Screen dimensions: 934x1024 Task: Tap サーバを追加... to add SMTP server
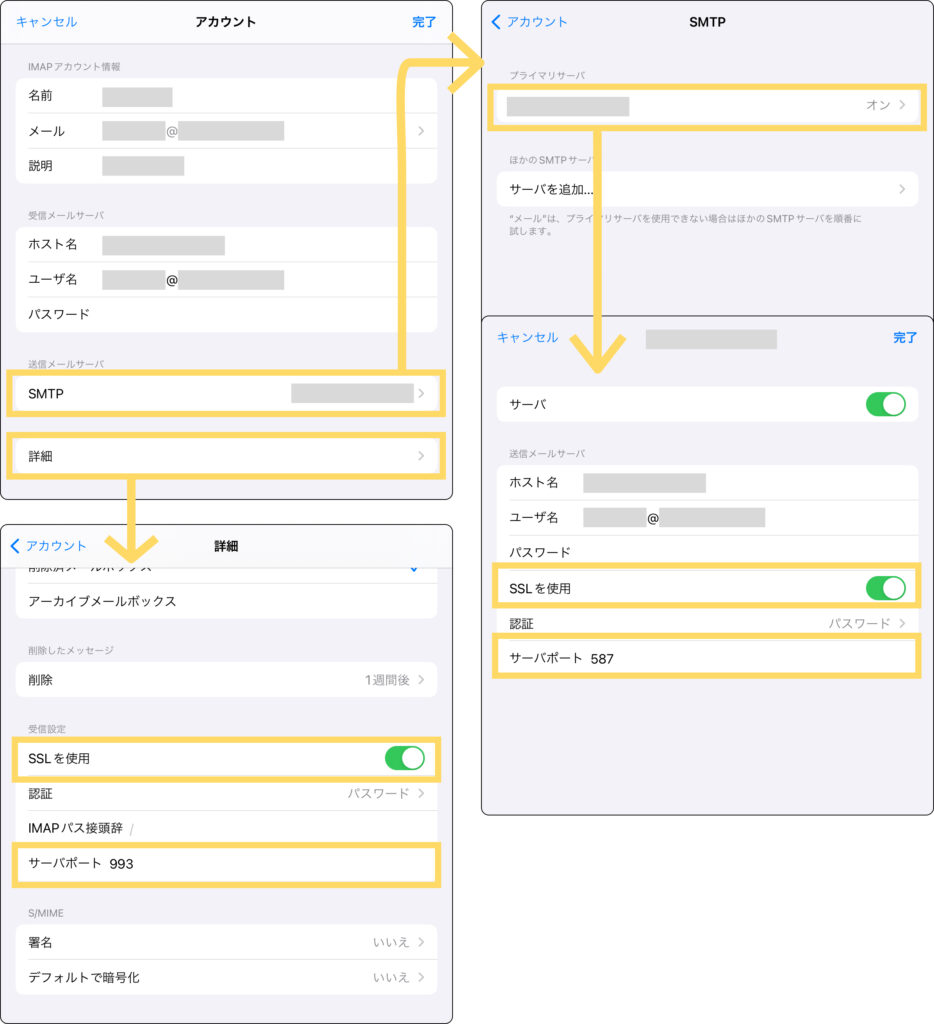[705, 189]
